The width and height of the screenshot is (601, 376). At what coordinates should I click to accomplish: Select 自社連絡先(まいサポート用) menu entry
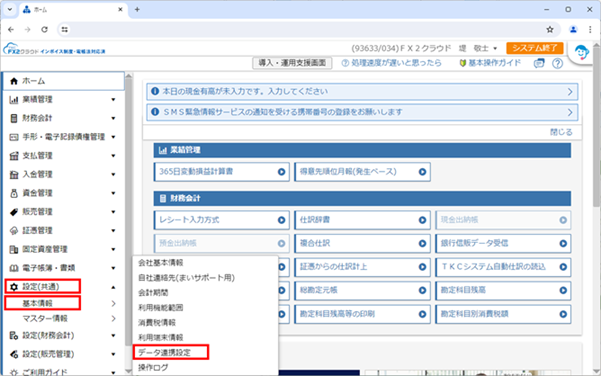click(x=186, y=278)
